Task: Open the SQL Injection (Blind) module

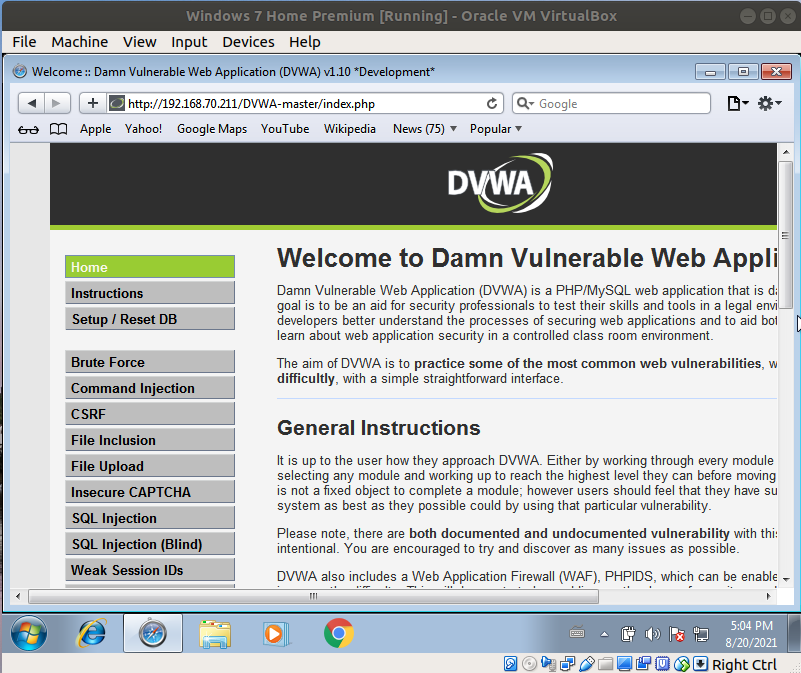Action: click(150, 544)
